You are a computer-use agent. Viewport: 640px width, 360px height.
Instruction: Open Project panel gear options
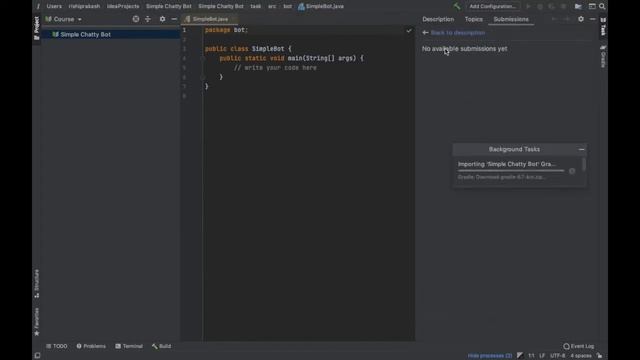tap(162, 19)
